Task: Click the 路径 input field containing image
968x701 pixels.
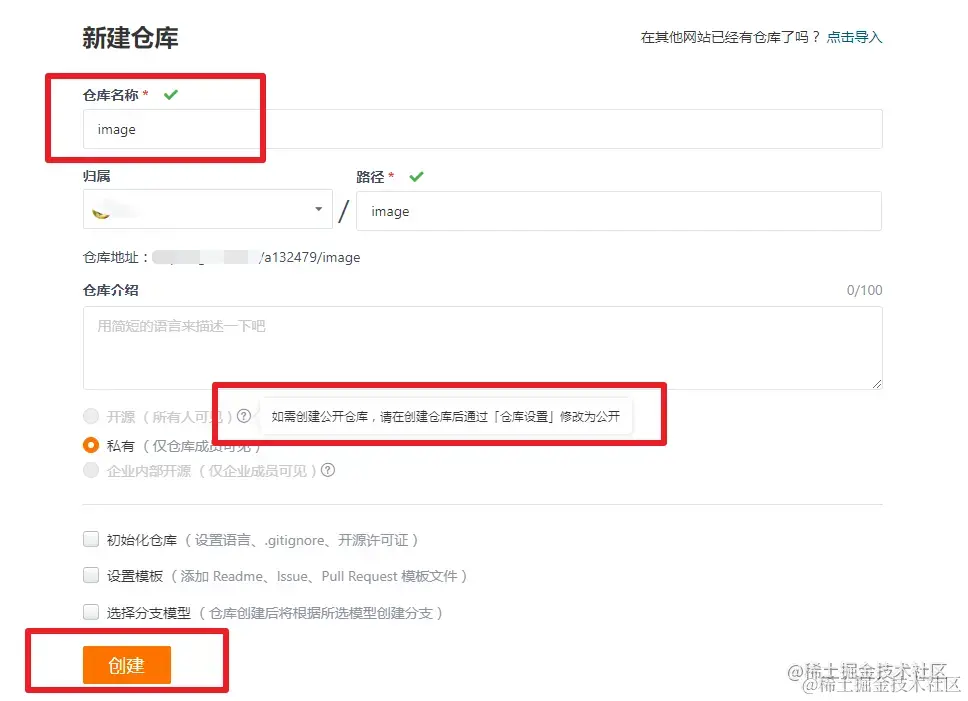Action: coord(619,211)
